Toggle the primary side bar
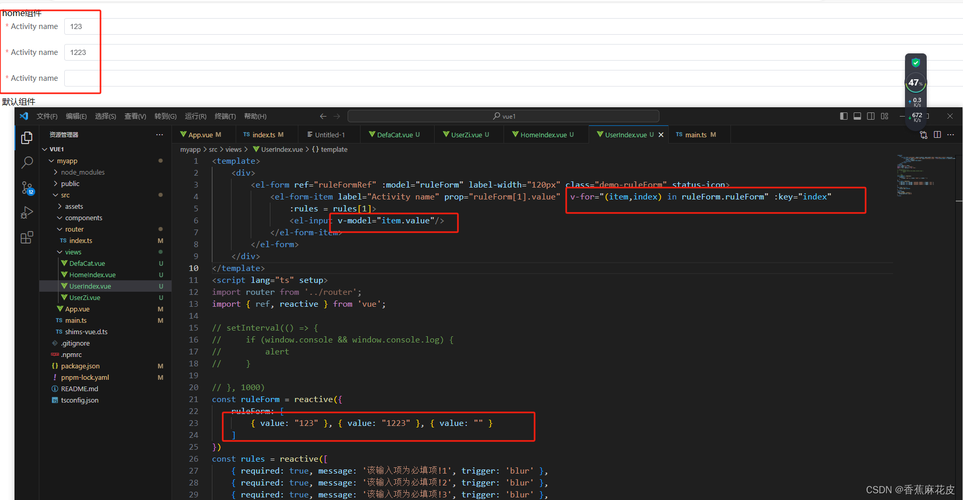The image size is (963, 500). tap(845, 117)
